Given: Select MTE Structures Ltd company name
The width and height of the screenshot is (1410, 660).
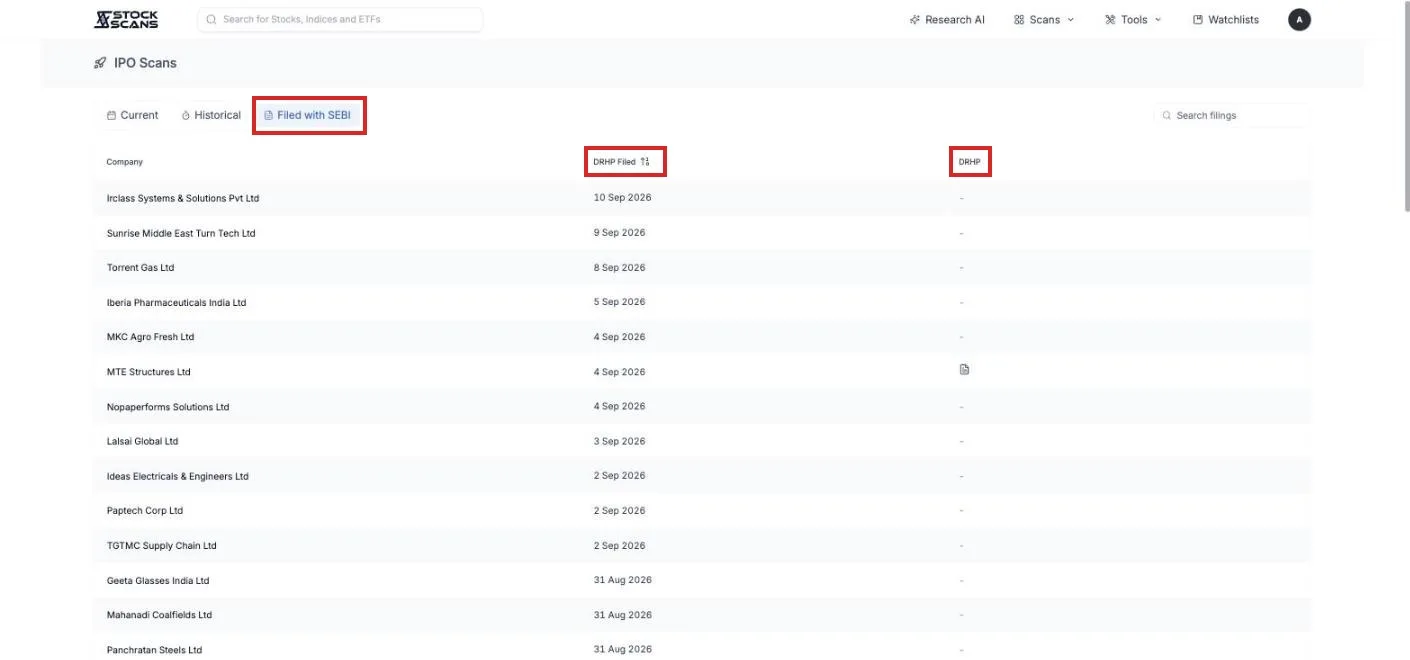Looking at the screenshot, I should click(x=148, y=372).
